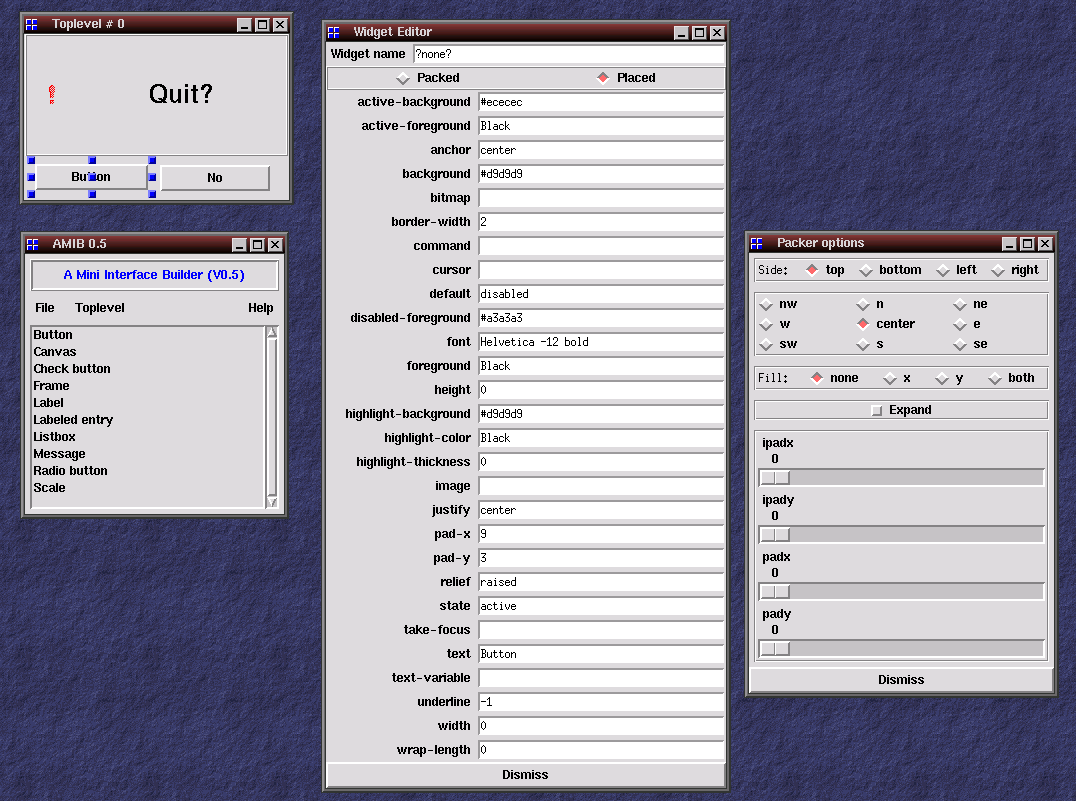Open the Help menu in AMIB
Image resolution: width=1076 pixels, height=801 pixels.
click(260, 308)
